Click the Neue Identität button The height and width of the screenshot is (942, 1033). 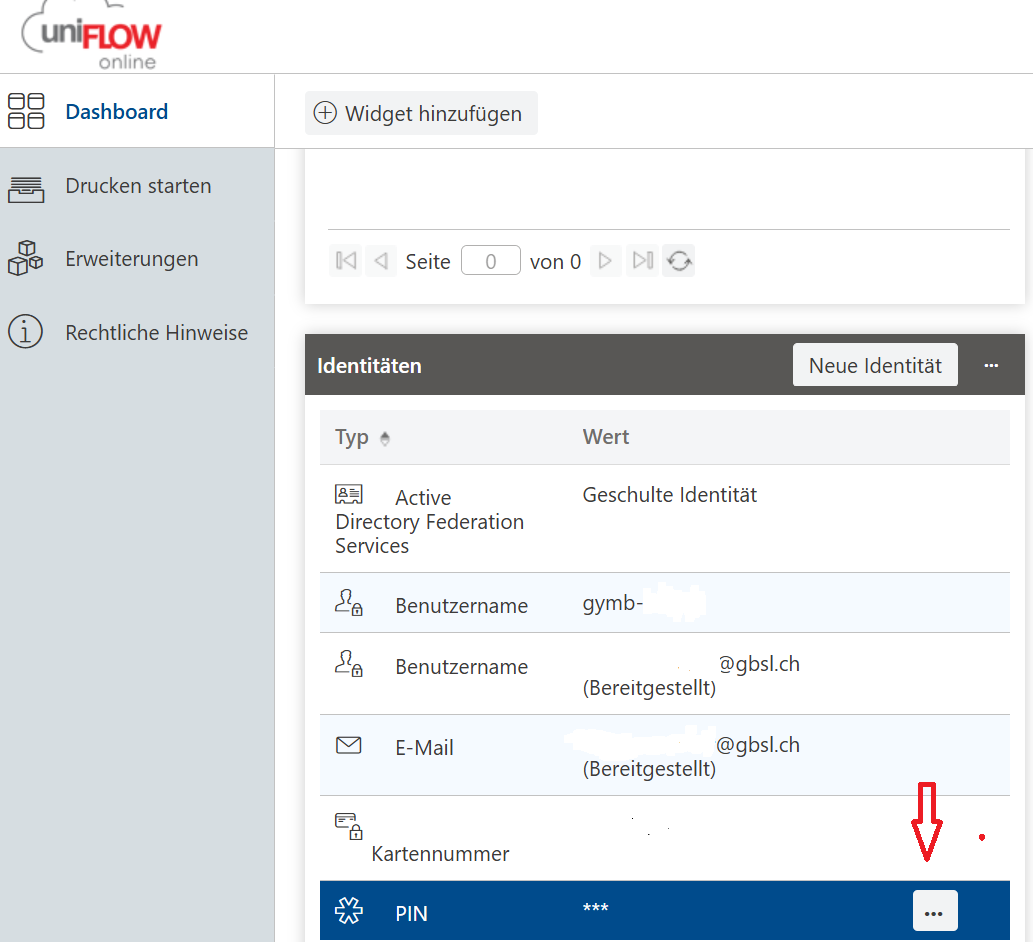pyautogui.click(x=874, y=366)
